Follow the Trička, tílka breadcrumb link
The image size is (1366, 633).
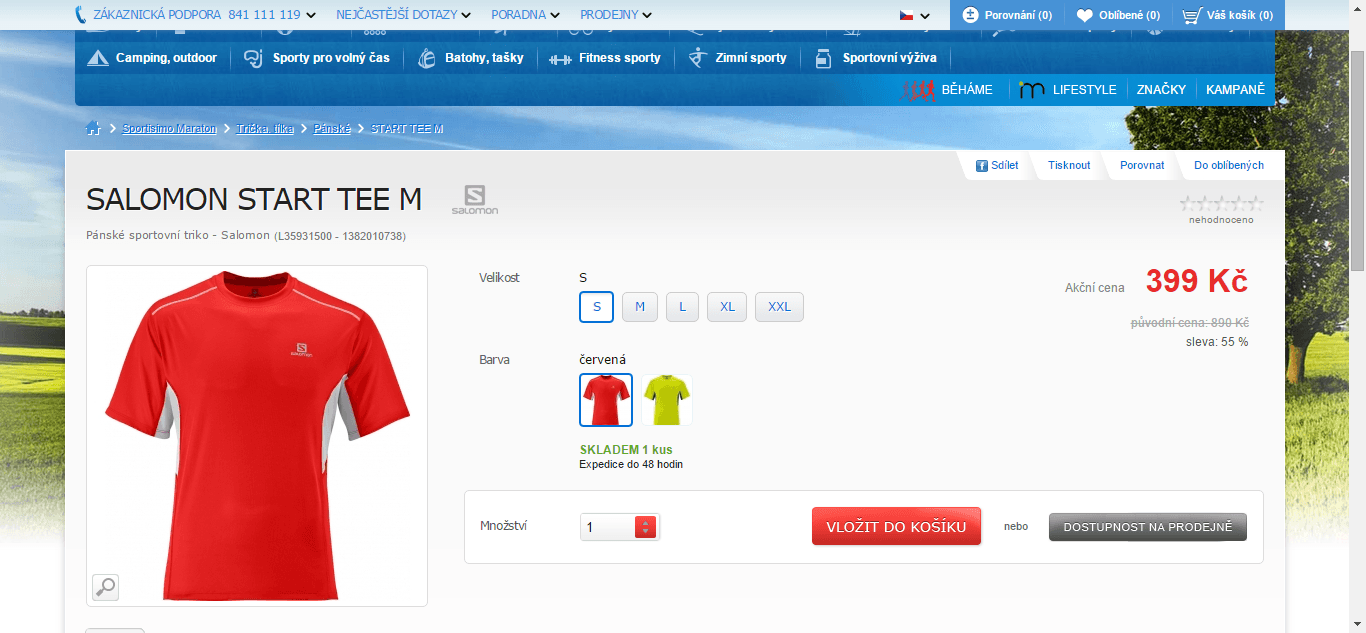(265, 129)
